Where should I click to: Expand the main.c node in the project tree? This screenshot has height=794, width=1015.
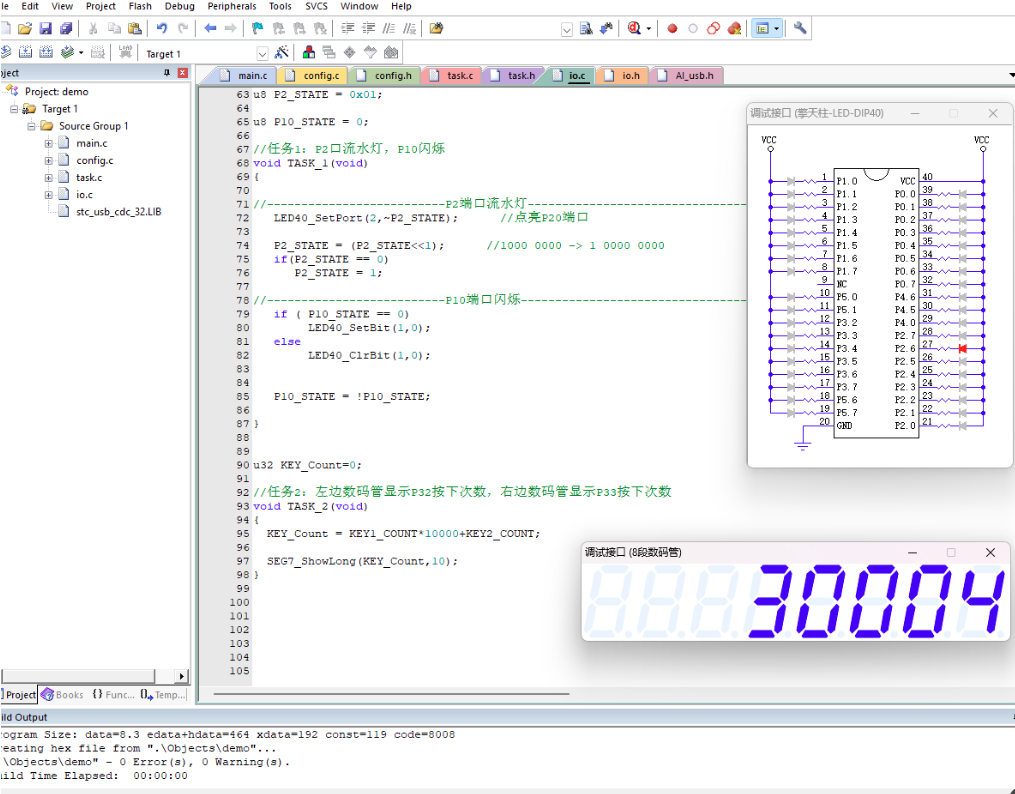click(x=49, y=144)
